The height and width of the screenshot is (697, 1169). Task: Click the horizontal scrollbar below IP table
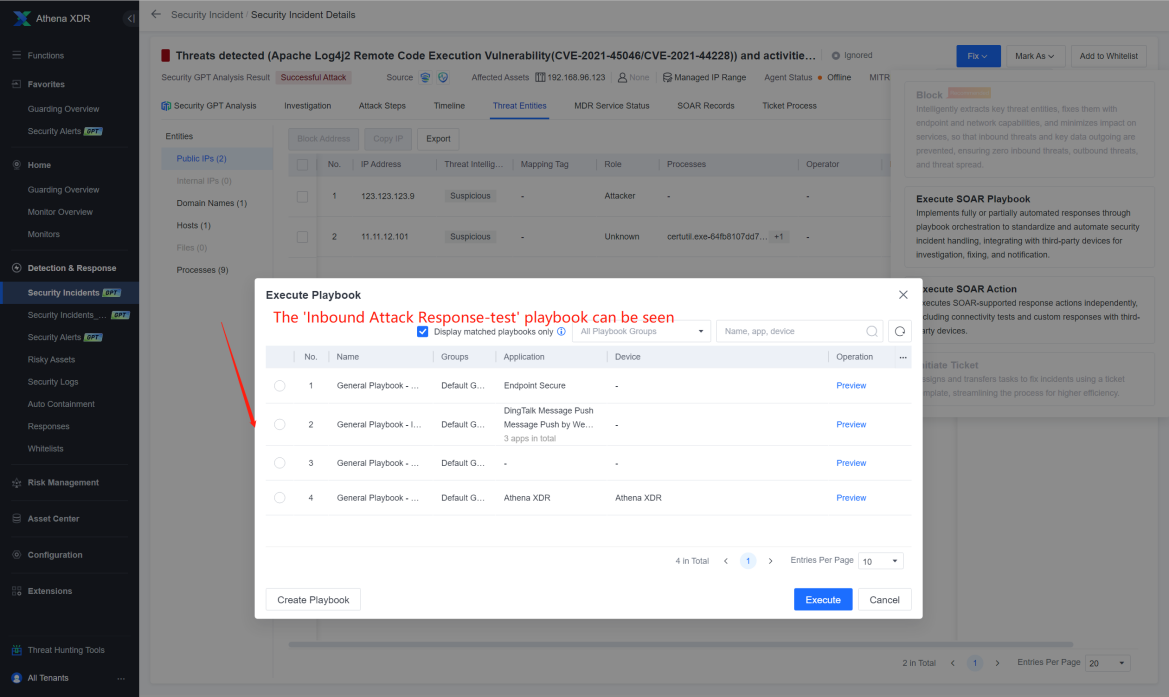680,644
